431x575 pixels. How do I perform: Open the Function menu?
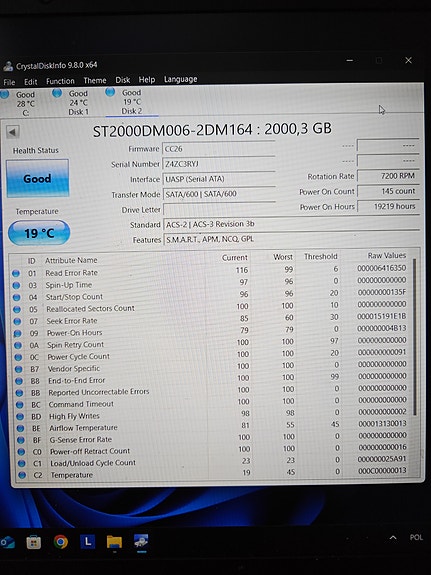click(x=60, y=81)
